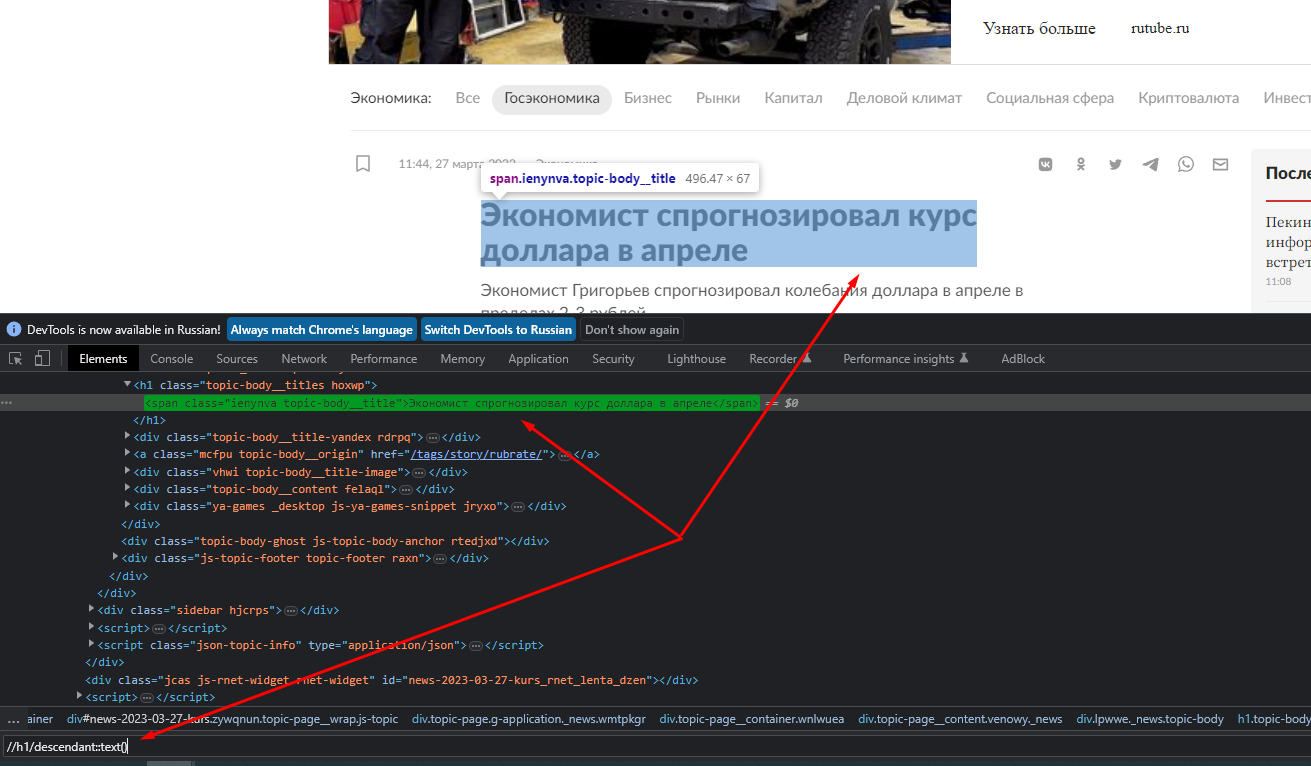The height and width of the screenshot is (766, 1311).
Task: Share the article on VK
Action: [1046, 164]
